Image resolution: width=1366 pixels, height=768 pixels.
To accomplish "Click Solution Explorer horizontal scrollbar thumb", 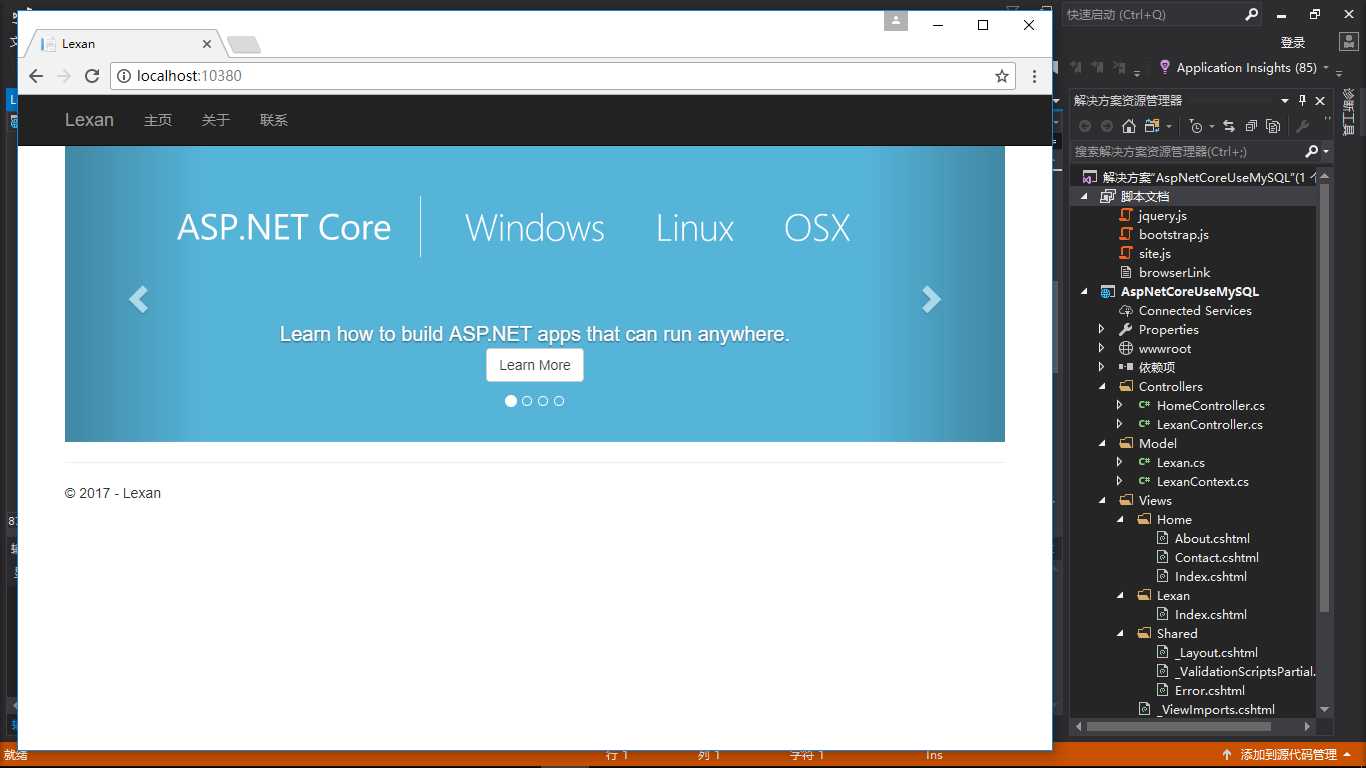I will (x=1178, y=727).
